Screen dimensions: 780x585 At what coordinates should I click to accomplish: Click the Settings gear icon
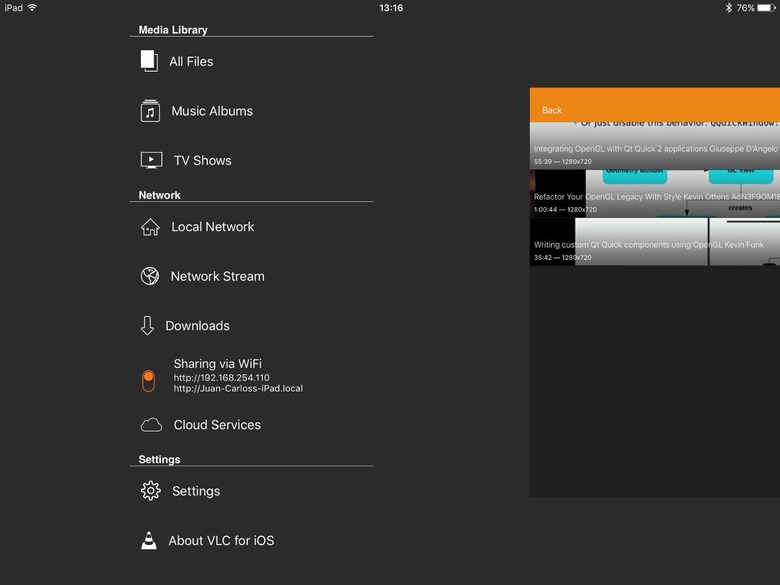pos(150,491)
